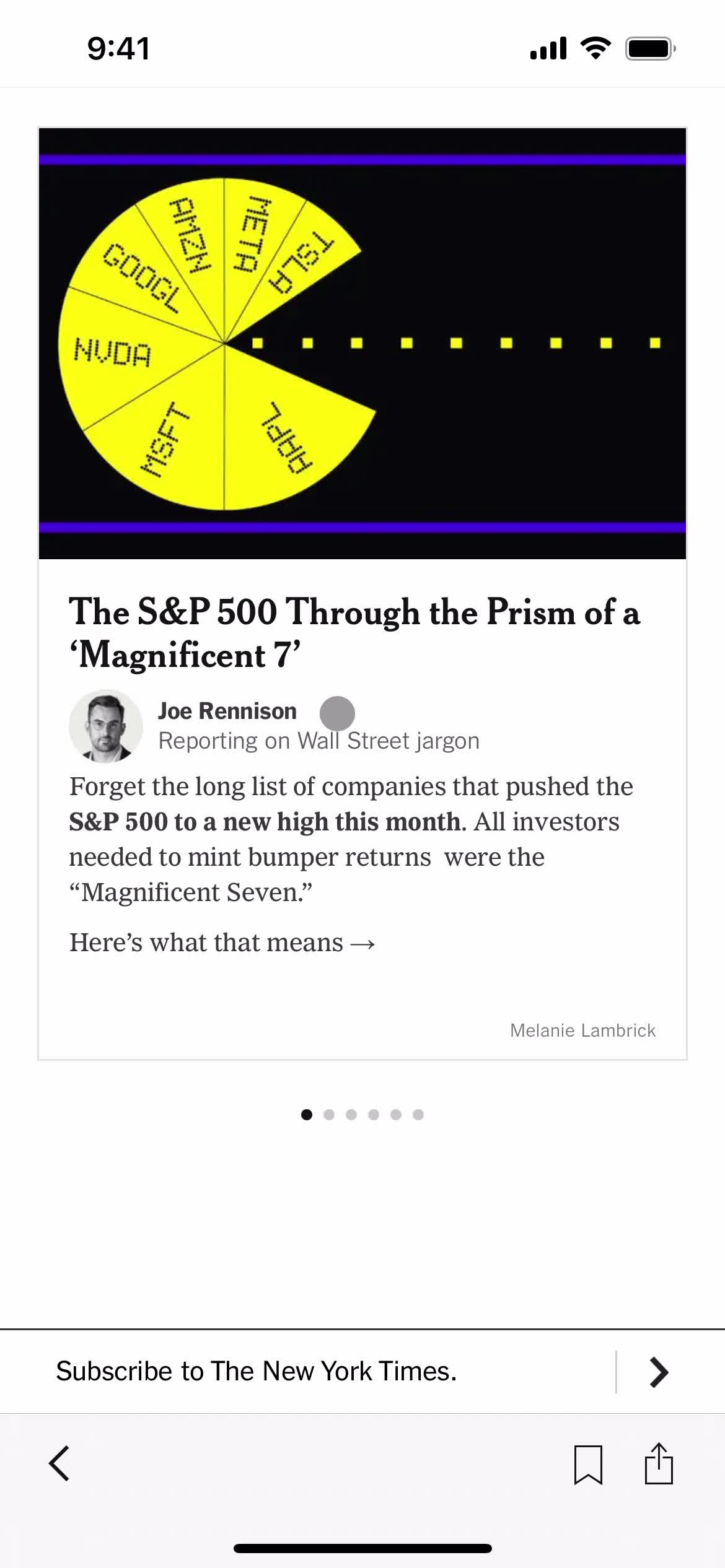
Task: Select the first carousel page dot
Action: coord(307,1115)
